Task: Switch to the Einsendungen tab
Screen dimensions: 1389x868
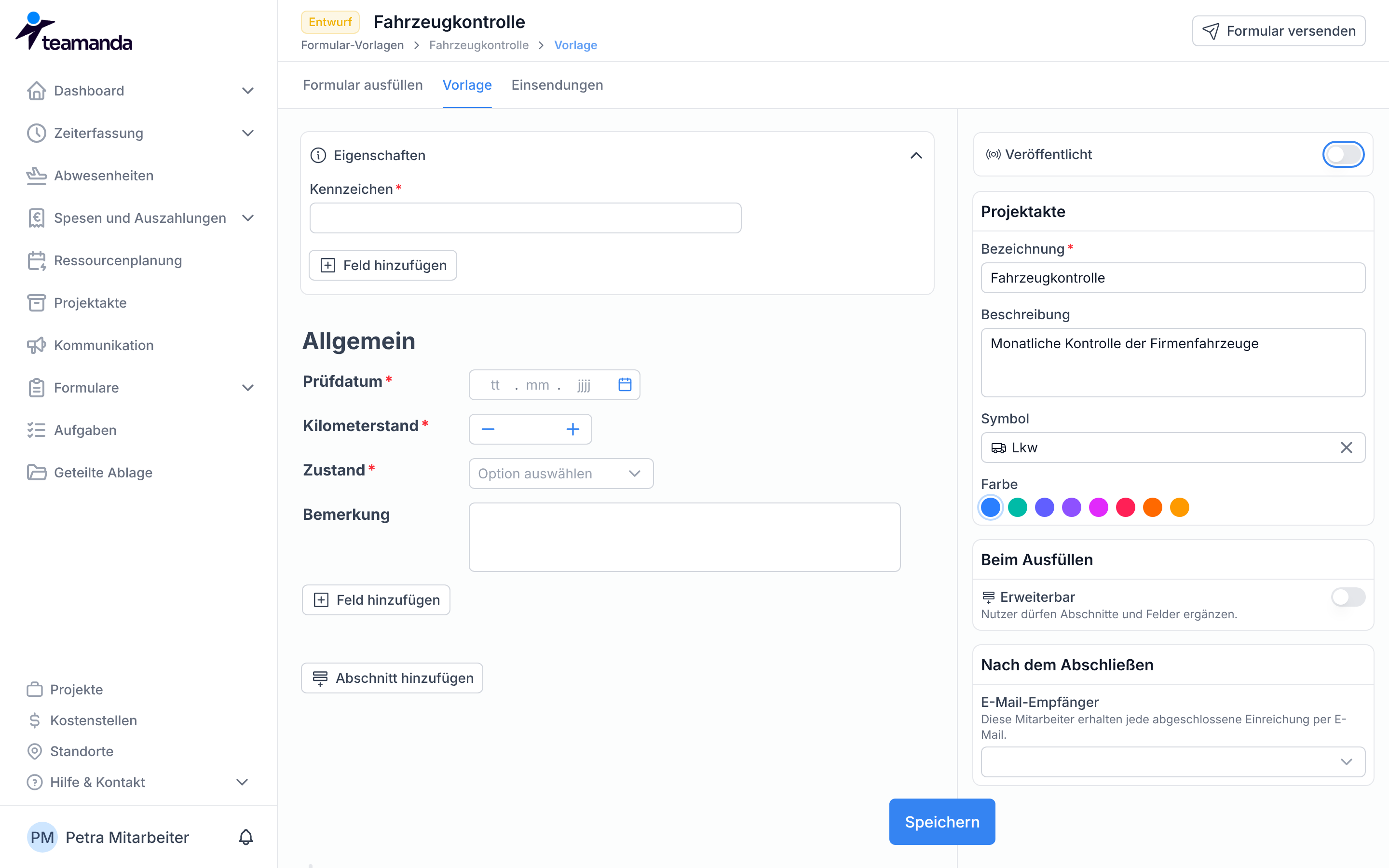Action: tap(557, 85)
